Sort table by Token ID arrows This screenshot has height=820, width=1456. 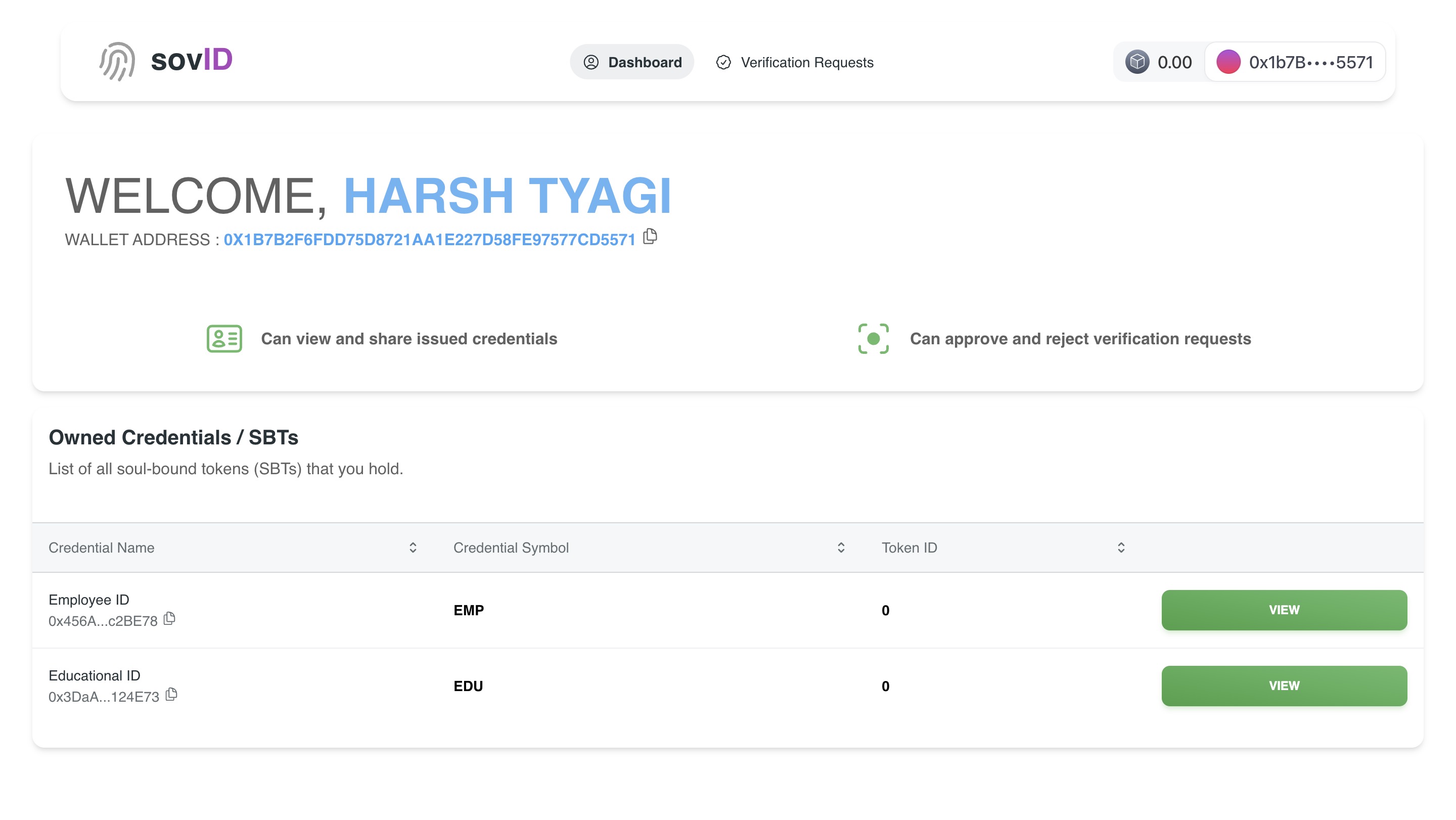coord(1121,548)
